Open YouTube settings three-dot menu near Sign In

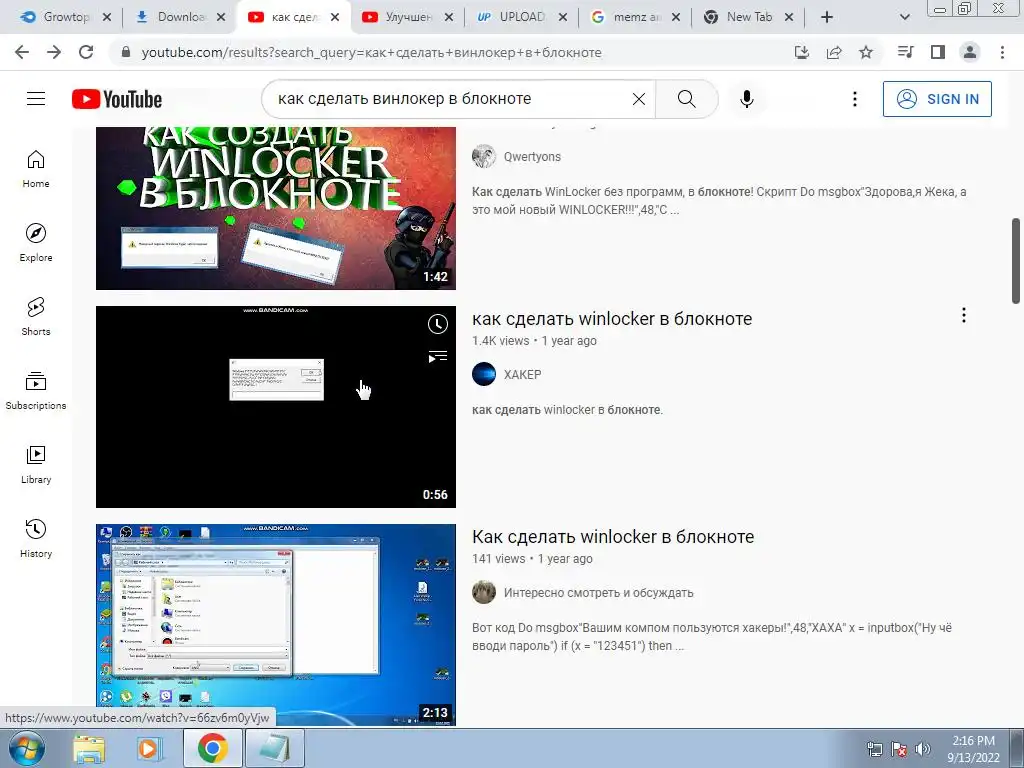[x=854, y=99]
